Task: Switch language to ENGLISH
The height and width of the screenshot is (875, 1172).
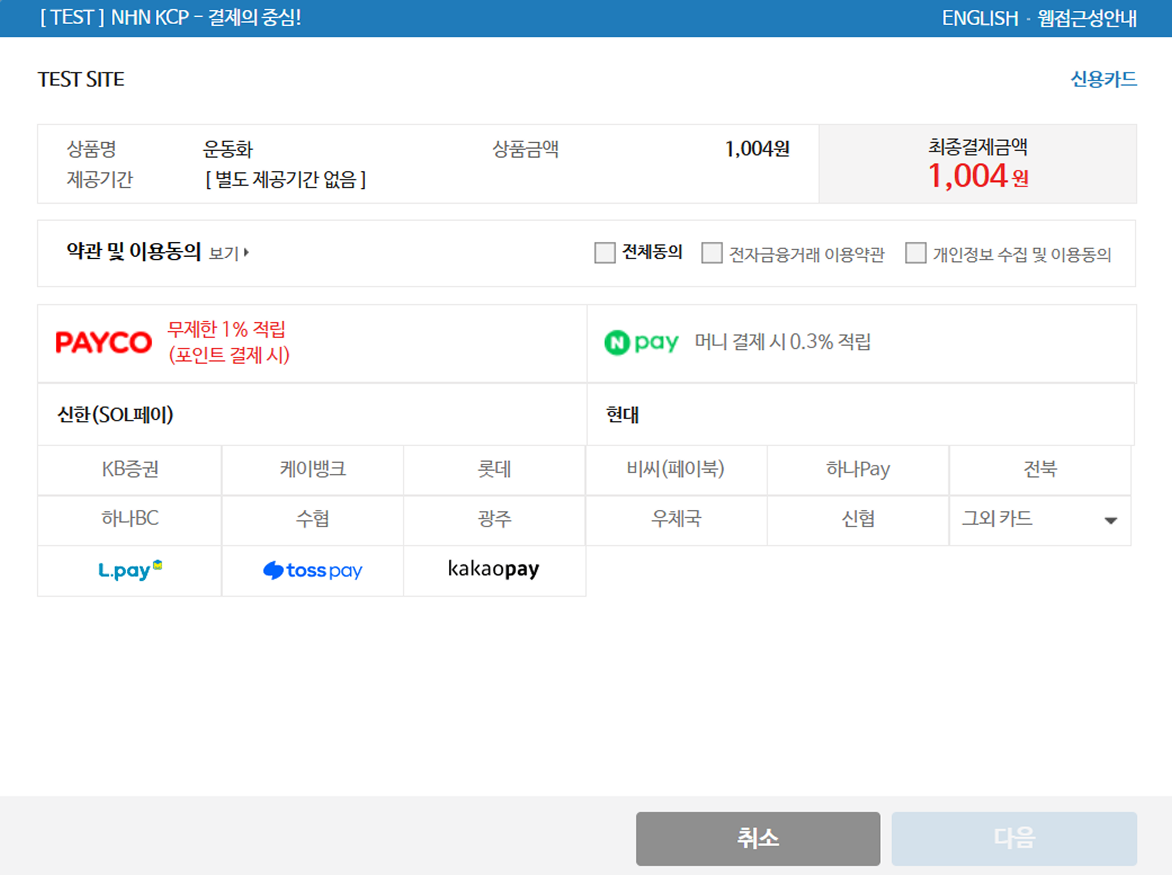Action: pos(980,18)
